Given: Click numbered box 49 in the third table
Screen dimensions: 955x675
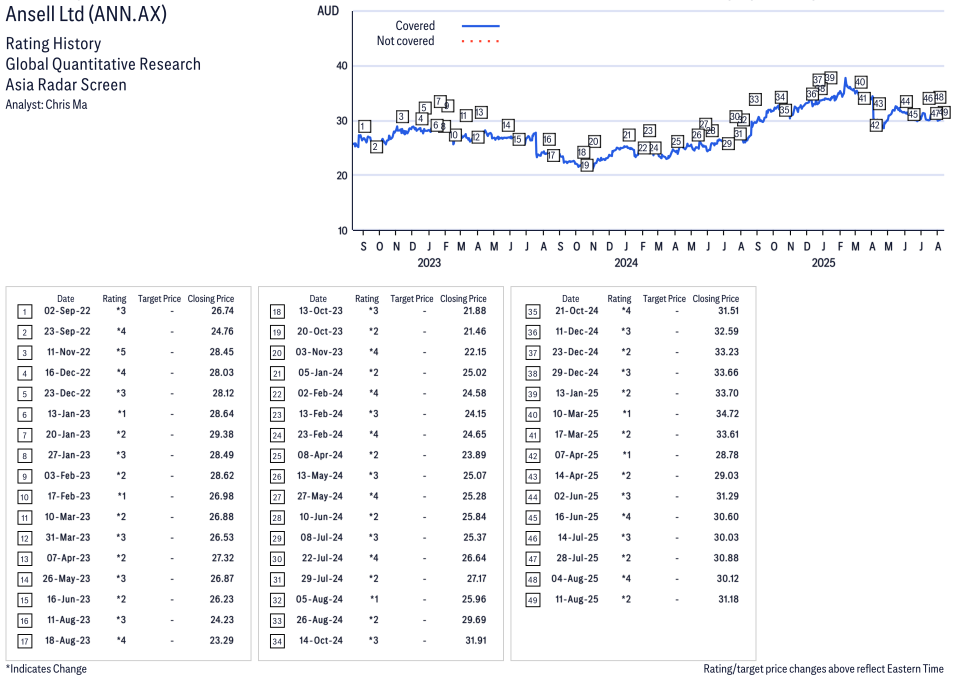Looking at the screenshot, I should pyautogui.click(x=532, y=600).
